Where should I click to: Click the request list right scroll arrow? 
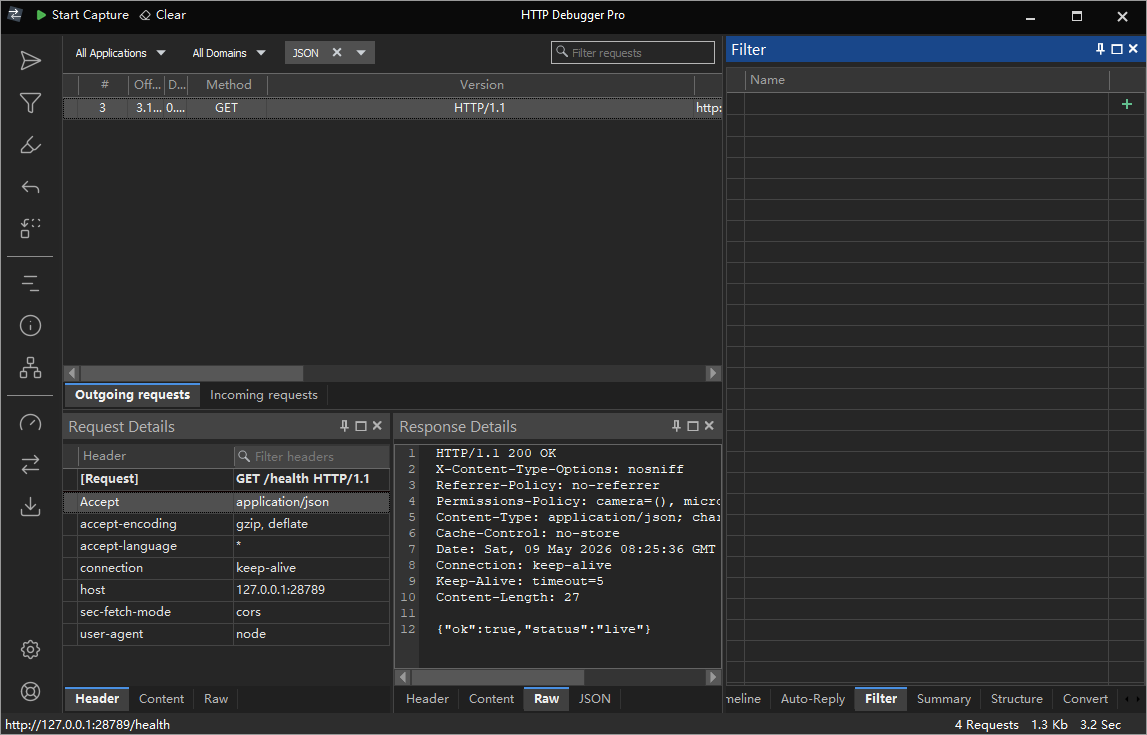click(x=712, y=373)
